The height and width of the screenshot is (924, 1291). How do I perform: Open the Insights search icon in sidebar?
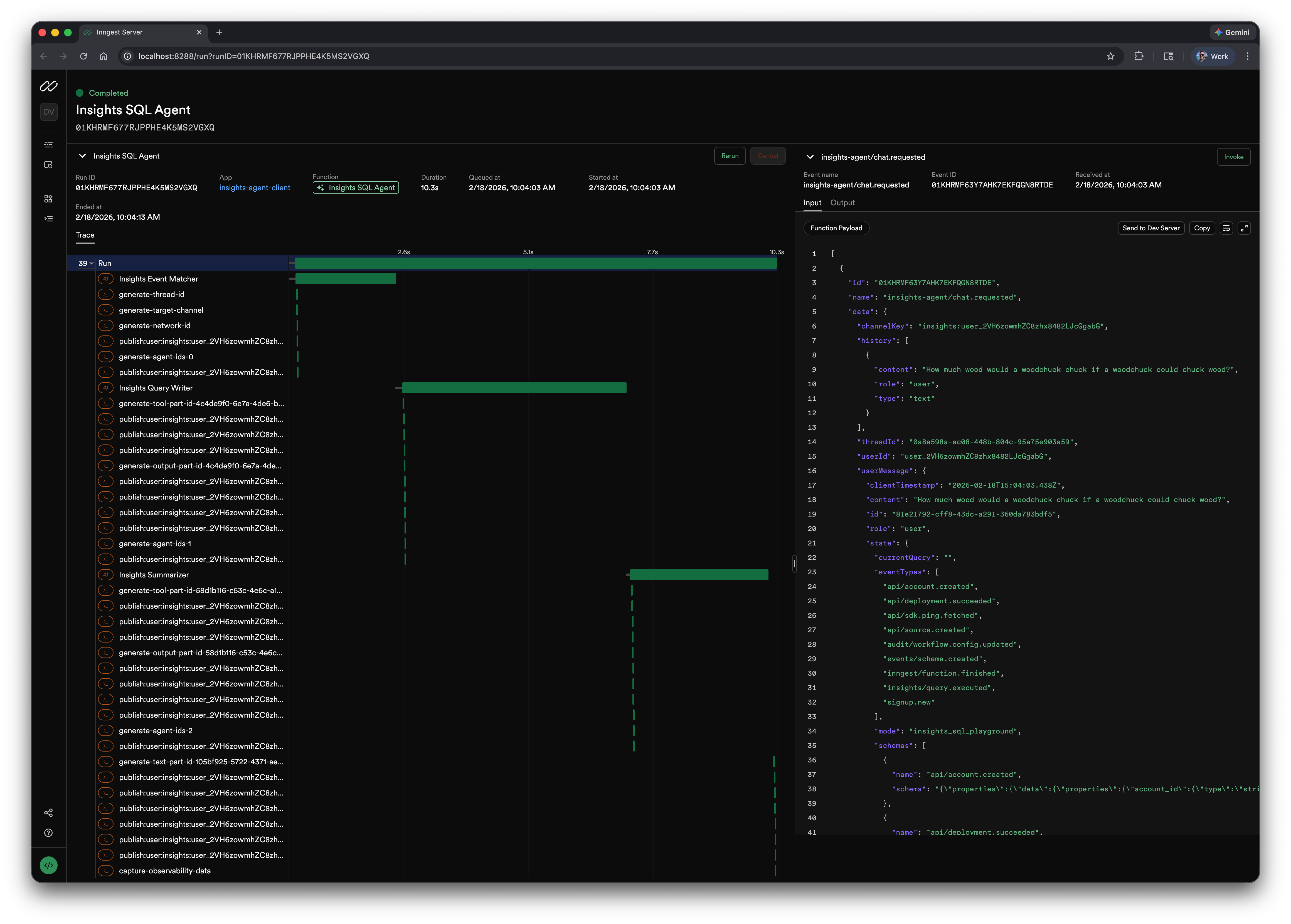48,165
